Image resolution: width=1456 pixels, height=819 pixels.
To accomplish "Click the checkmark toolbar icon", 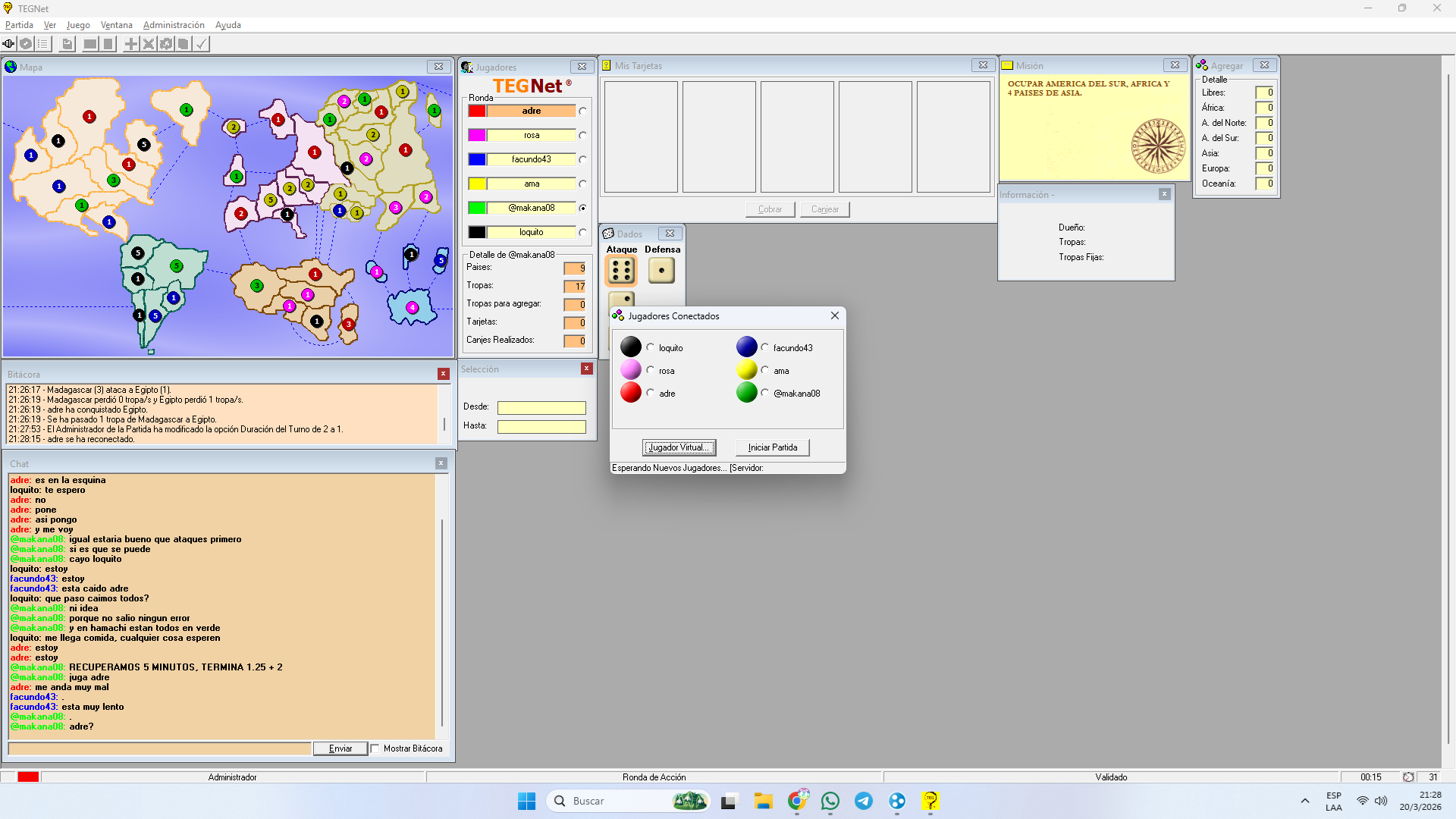I will click(x=201, y=44).
